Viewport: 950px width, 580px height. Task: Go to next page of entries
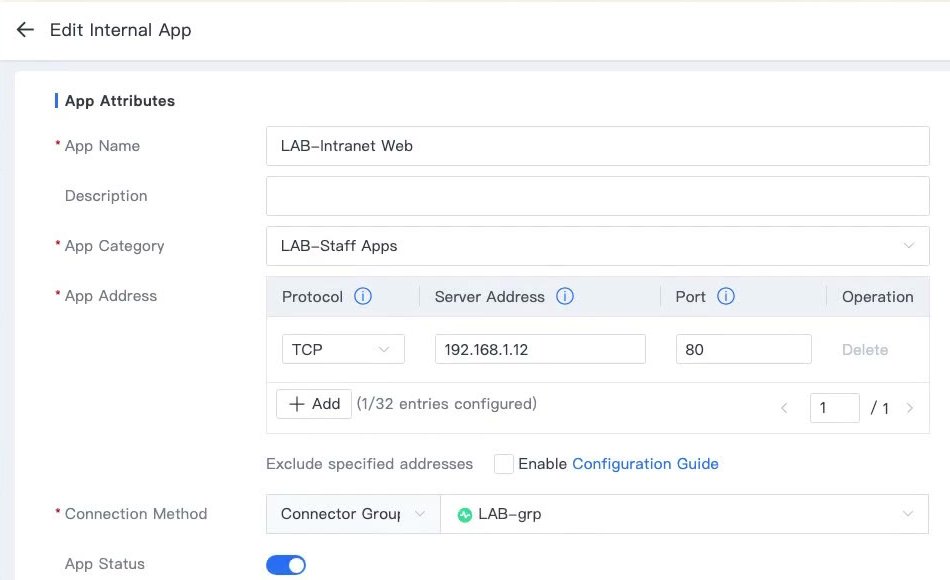pos(909,408)
